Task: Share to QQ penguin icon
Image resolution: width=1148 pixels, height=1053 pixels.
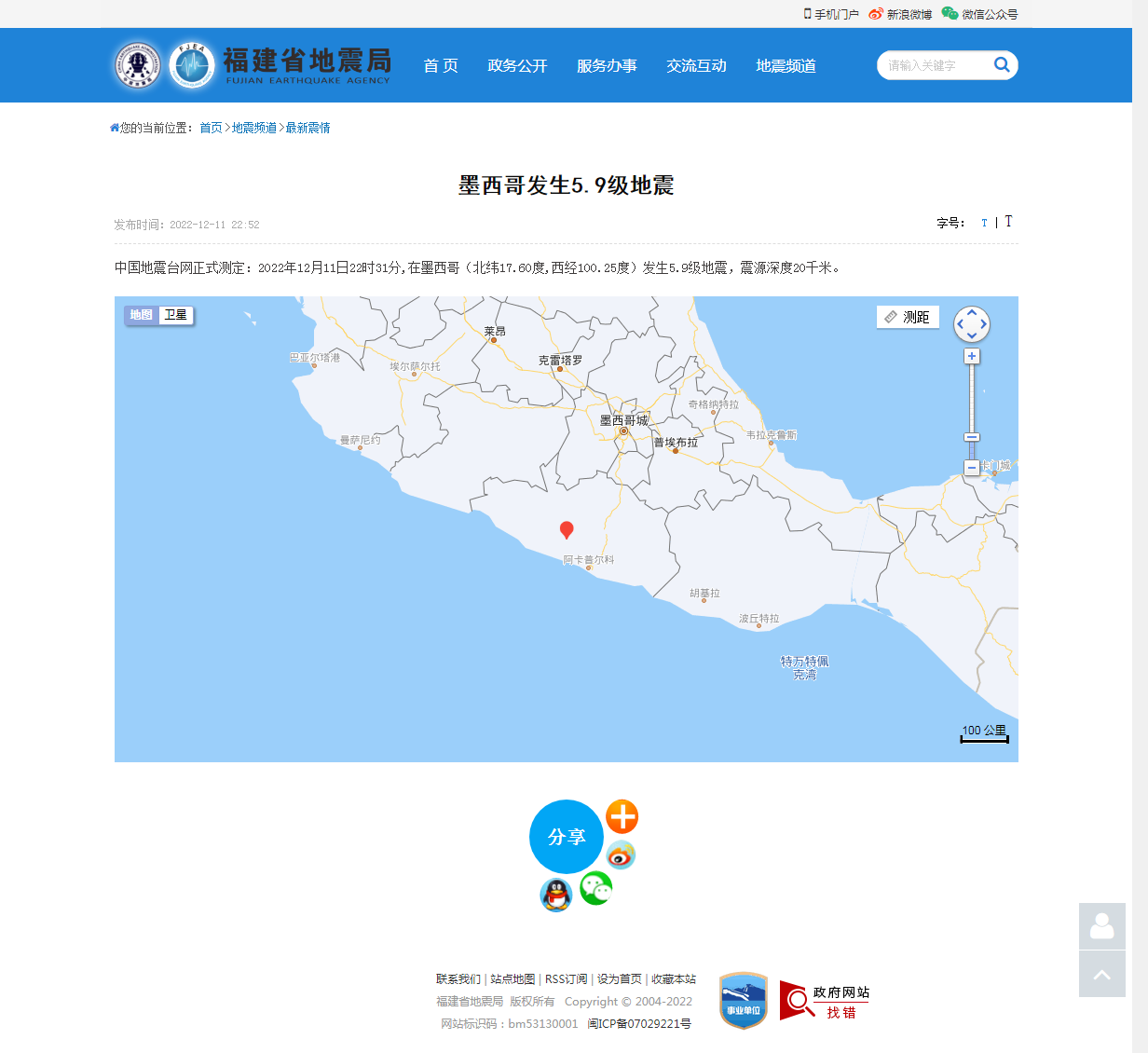Action: click(x=556, y=896)
